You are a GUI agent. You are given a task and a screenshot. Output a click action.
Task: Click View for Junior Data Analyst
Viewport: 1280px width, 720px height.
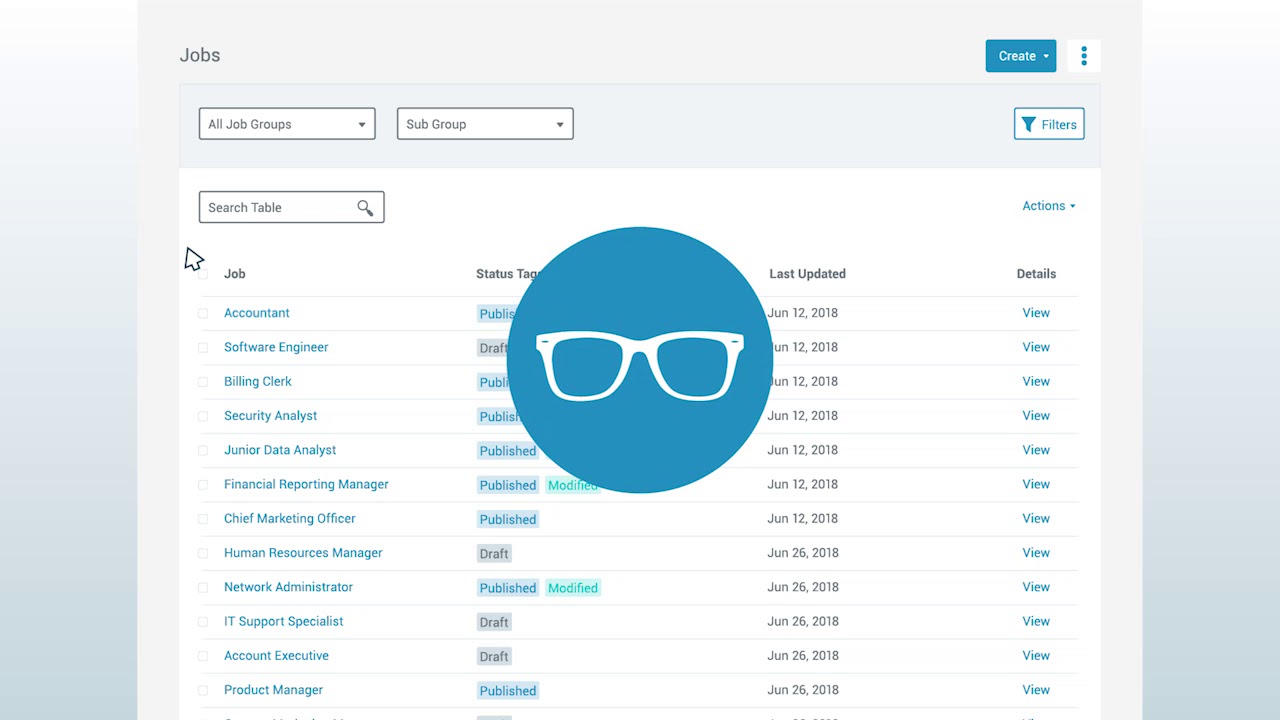click(1036, 450)
